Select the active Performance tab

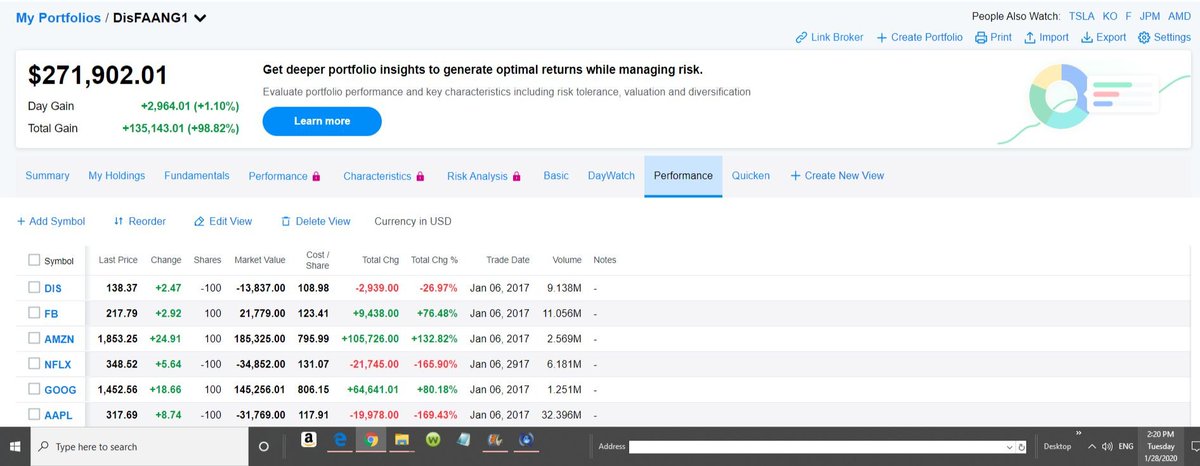683,176
